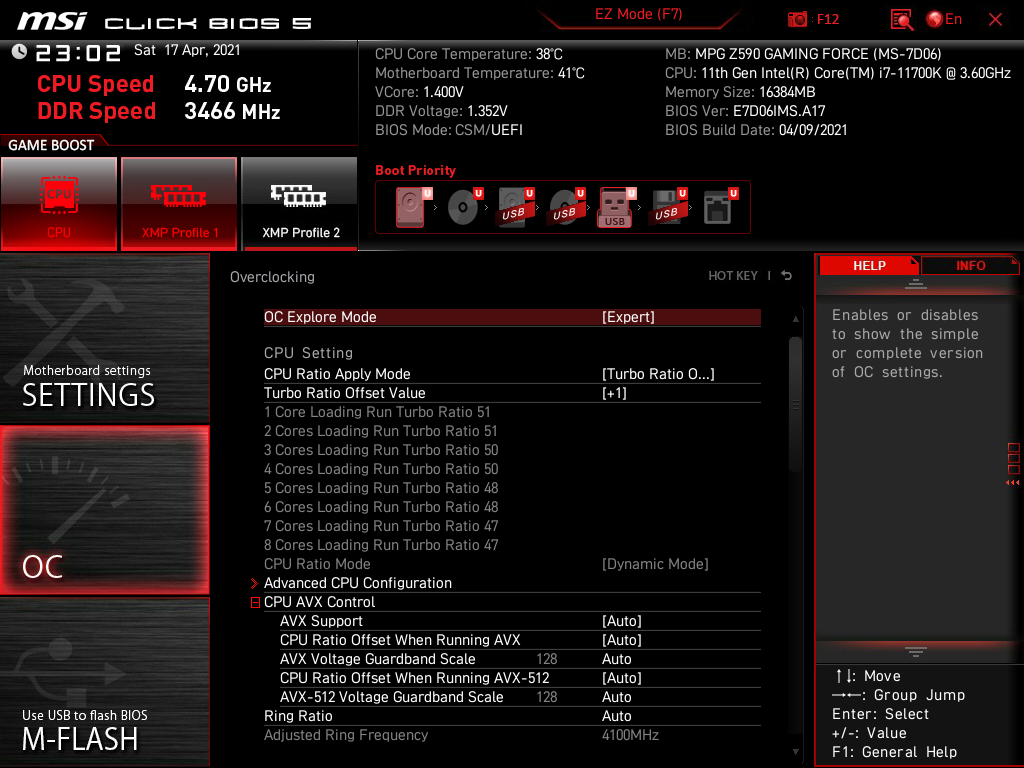
Task: Edit the Ring Ratio Auto field
Action: (512, 716)
